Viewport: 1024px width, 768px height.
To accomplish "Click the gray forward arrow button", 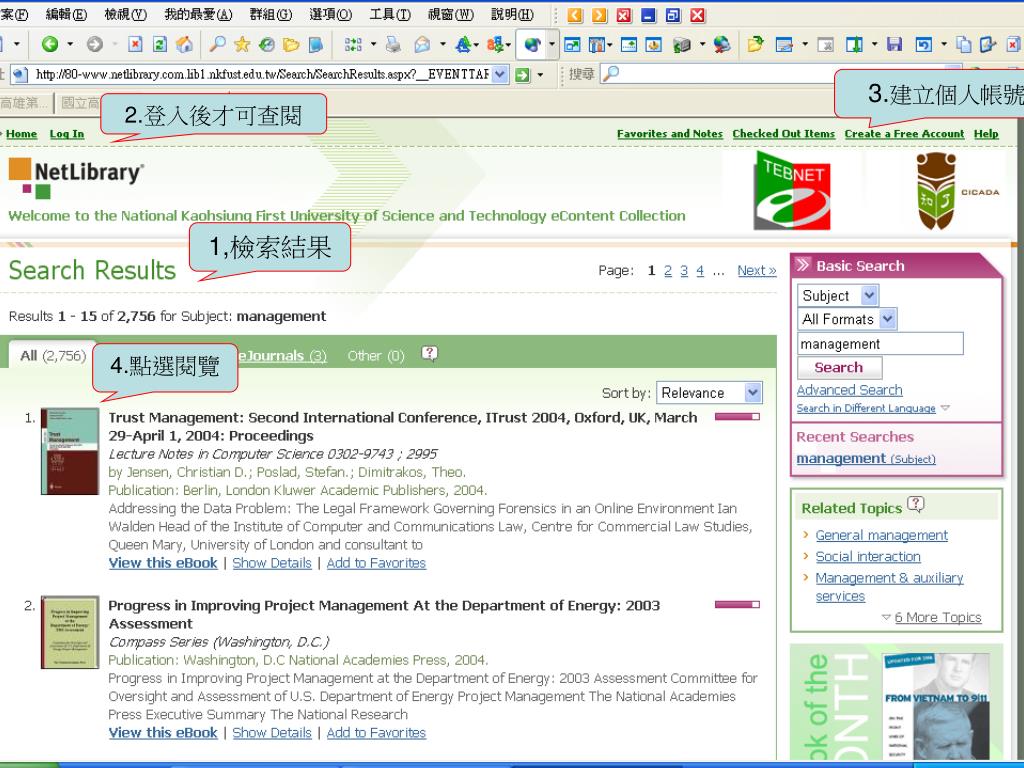I will tap(95, 44).
